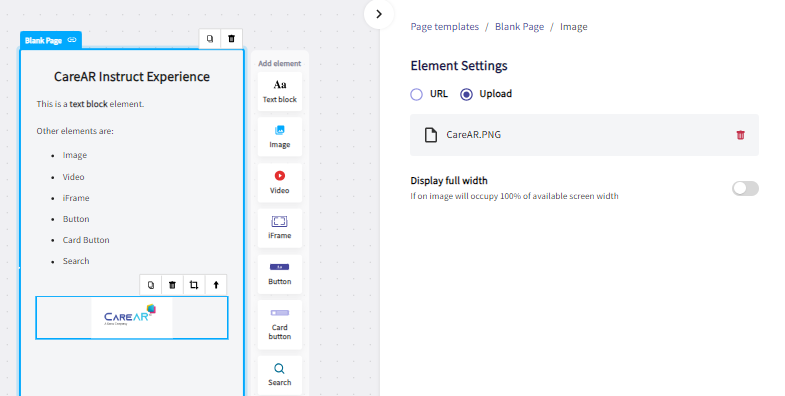Add a Button element

(x=279, y=273)
